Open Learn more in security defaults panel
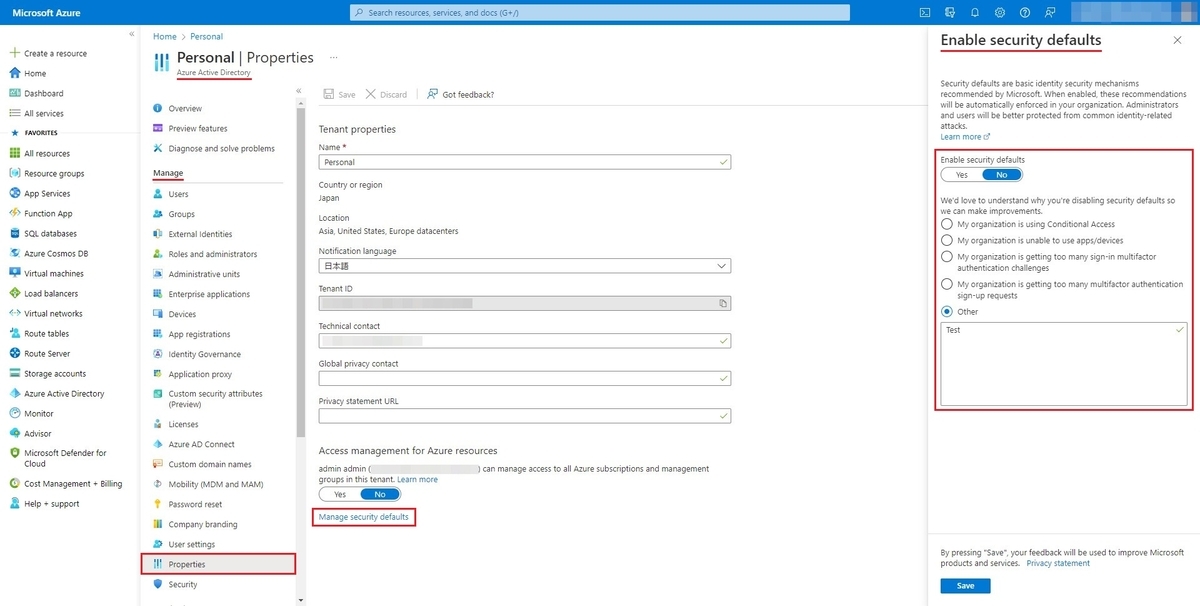The image size is (1200, 606). click(x=965, y=137)
